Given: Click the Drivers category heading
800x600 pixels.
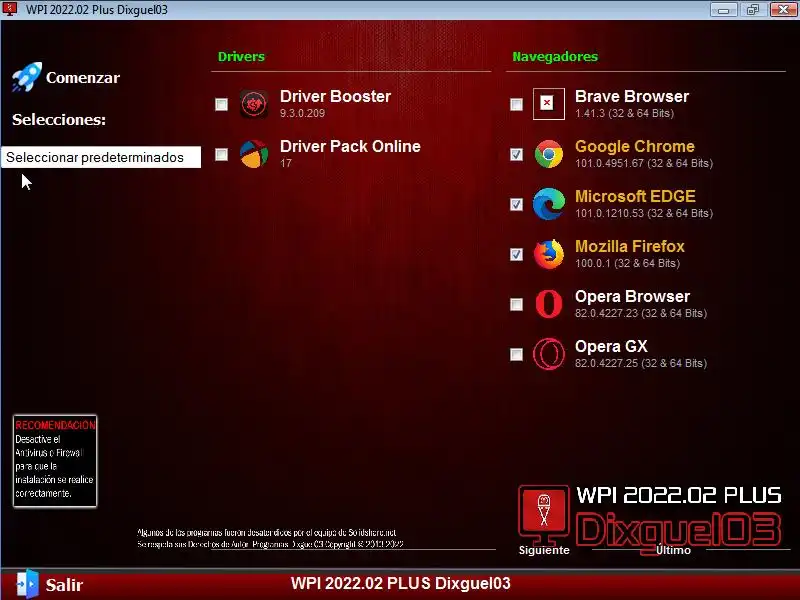Looking at the screenshot, I should 241,56.
